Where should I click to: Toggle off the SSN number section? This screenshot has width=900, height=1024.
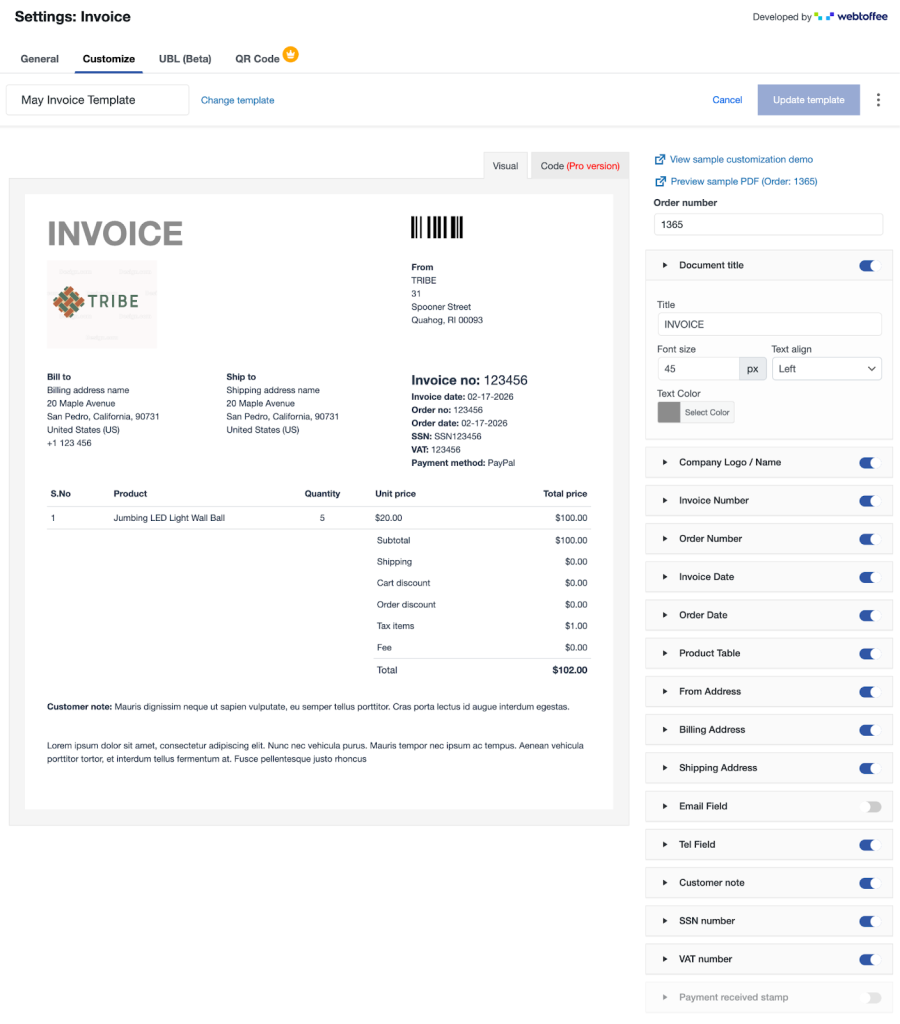pos(872,920)
